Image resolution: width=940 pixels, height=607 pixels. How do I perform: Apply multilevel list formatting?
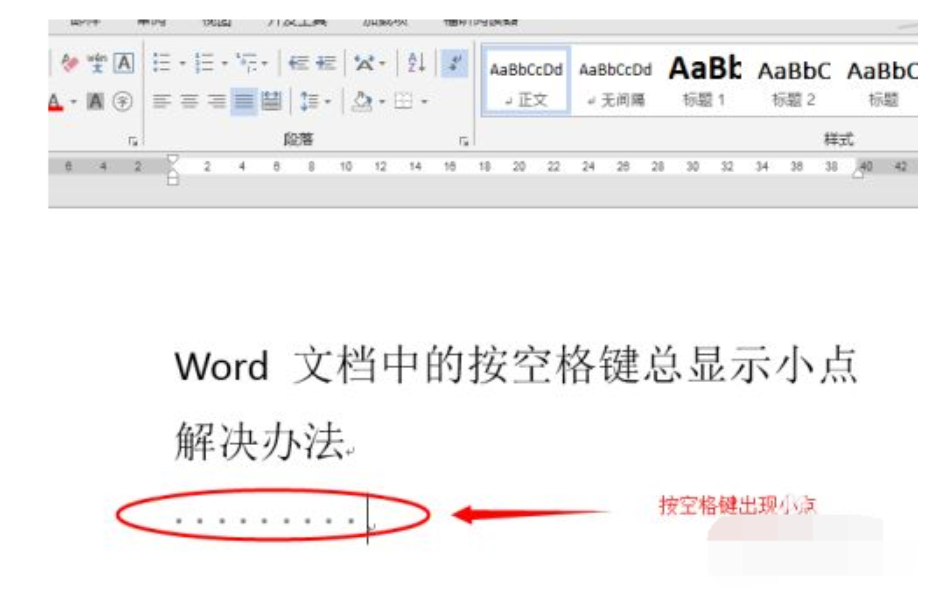(x=246, y=62)
